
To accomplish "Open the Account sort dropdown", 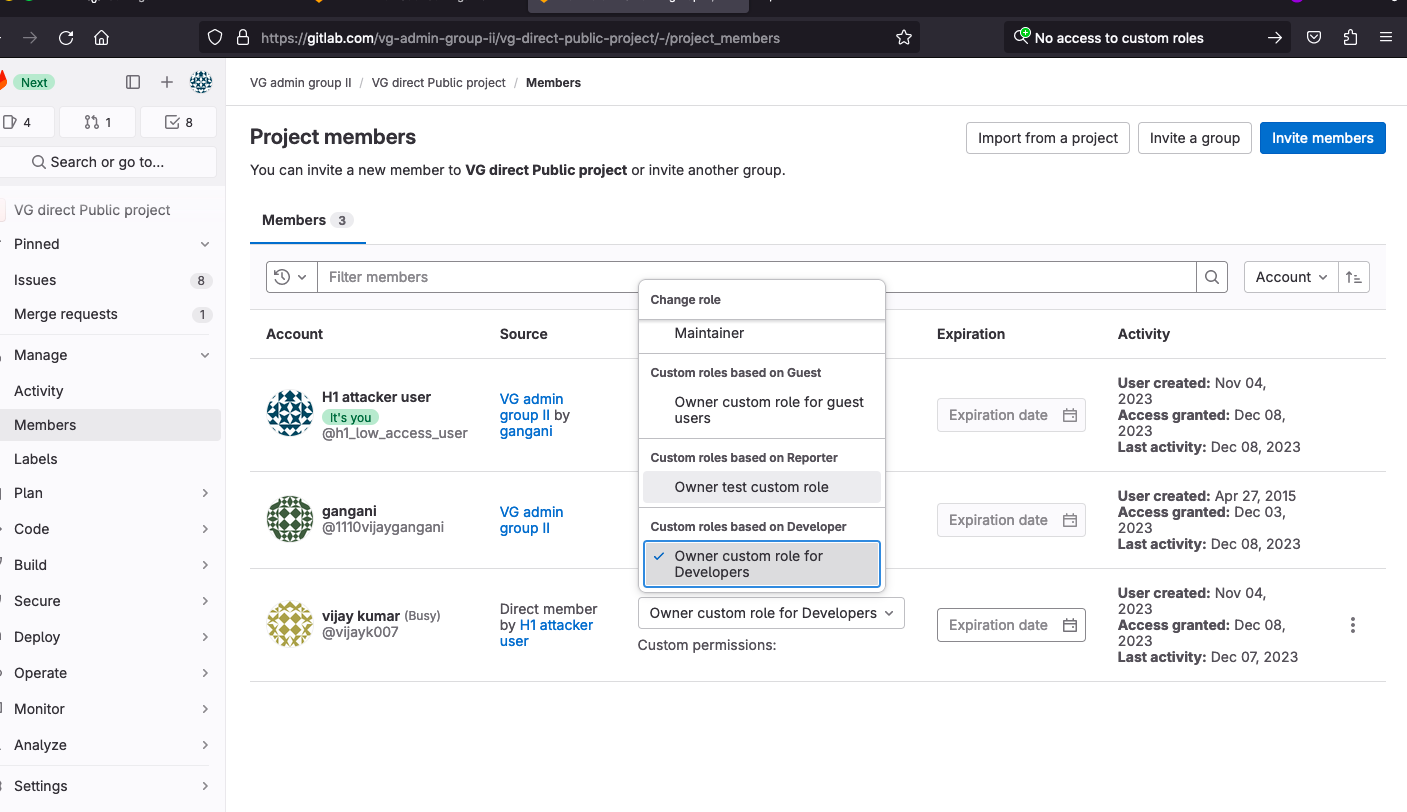I will point(1290,277).
